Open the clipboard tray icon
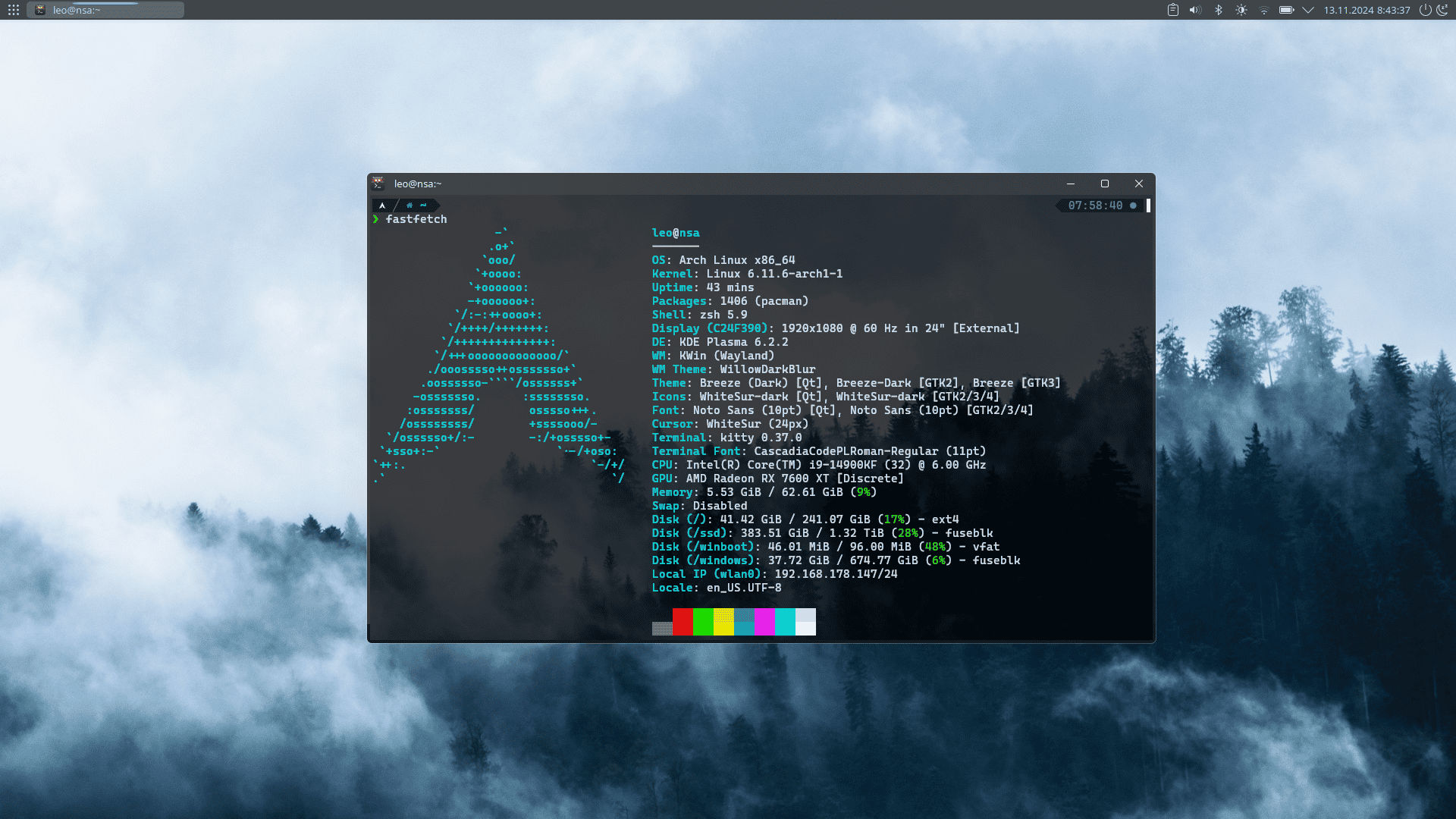The height and width of the screenshot is (819, 1456). click(x=1172, y=10)
